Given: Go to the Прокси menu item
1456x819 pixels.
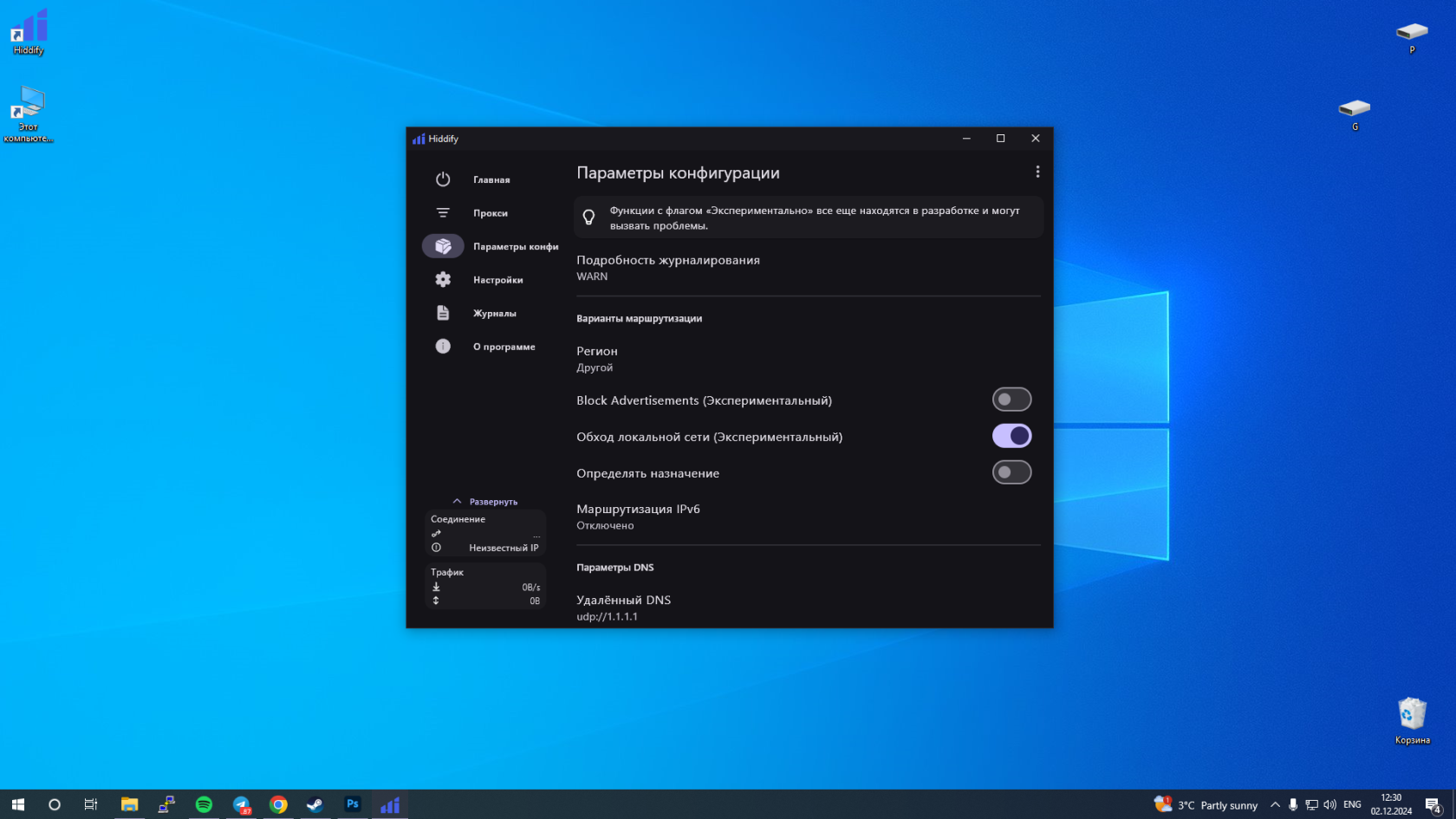Looking at the screenshot, I should [x=491, y=213].
